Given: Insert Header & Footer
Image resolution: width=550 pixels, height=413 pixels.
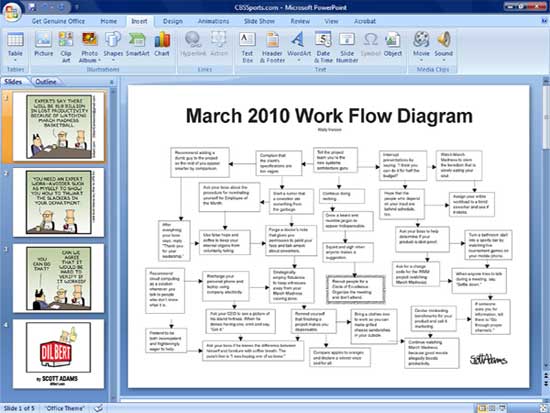Looking at the screenshot, I should [272, 47].
